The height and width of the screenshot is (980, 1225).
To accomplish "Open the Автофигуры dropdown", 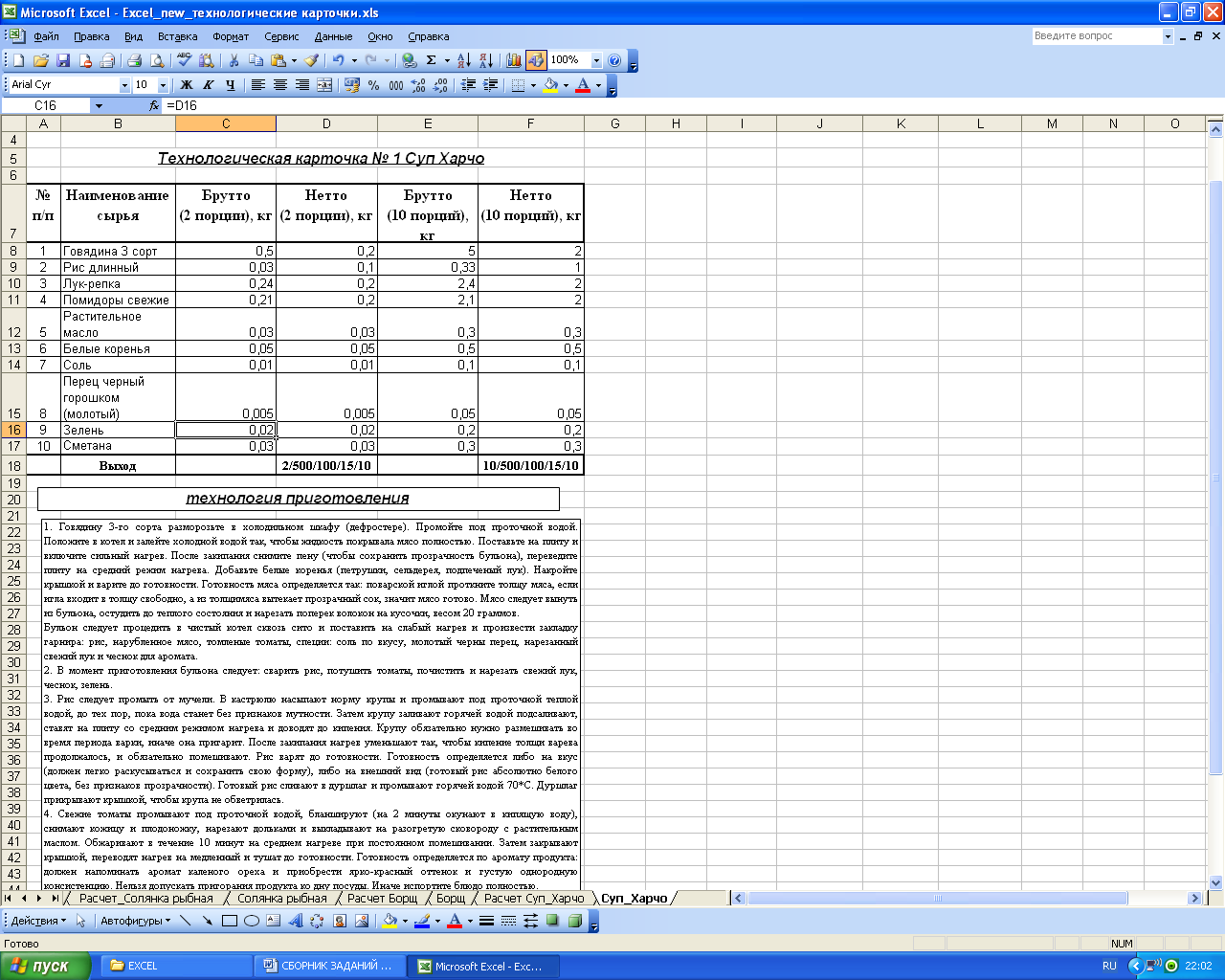I will [135, 921].
